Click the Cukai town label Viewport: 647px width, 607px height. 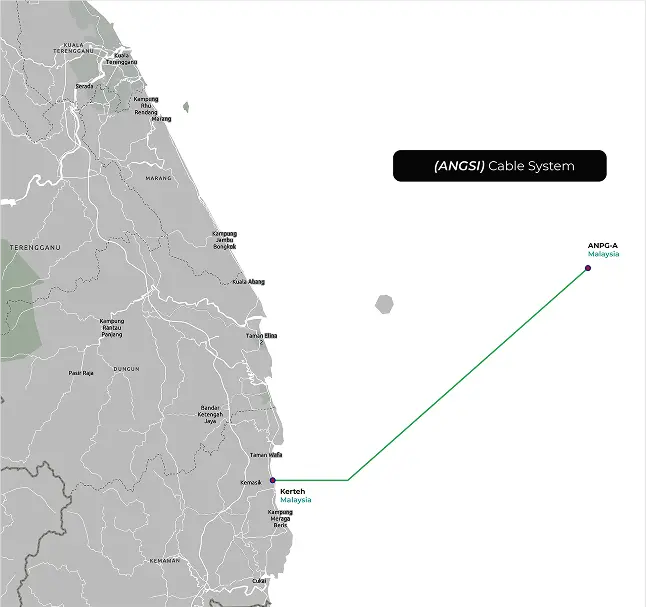tap(259, 581)
